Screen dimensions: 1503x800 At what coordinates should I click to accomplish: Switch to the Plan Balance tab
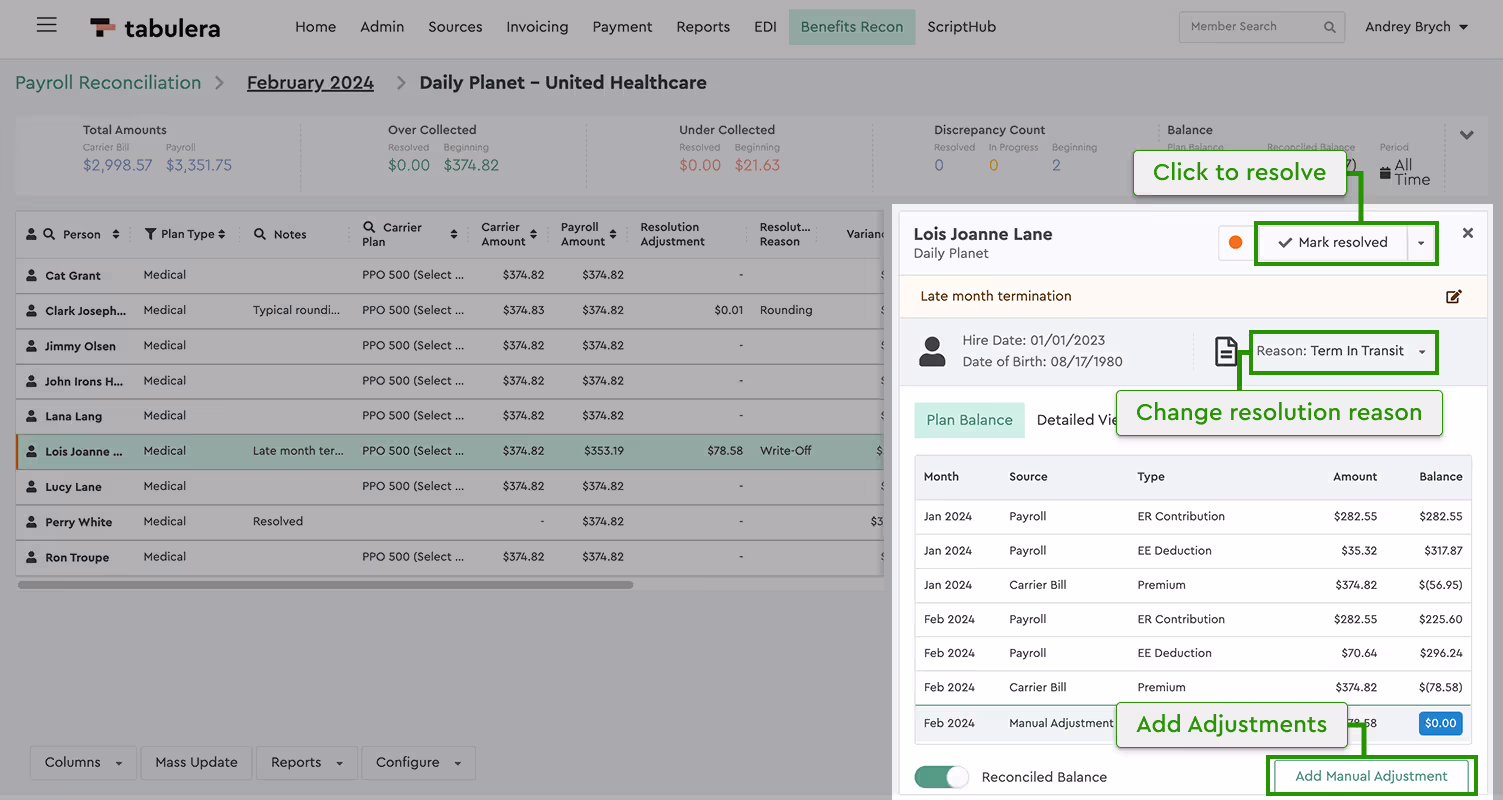(x=969, y=420)
